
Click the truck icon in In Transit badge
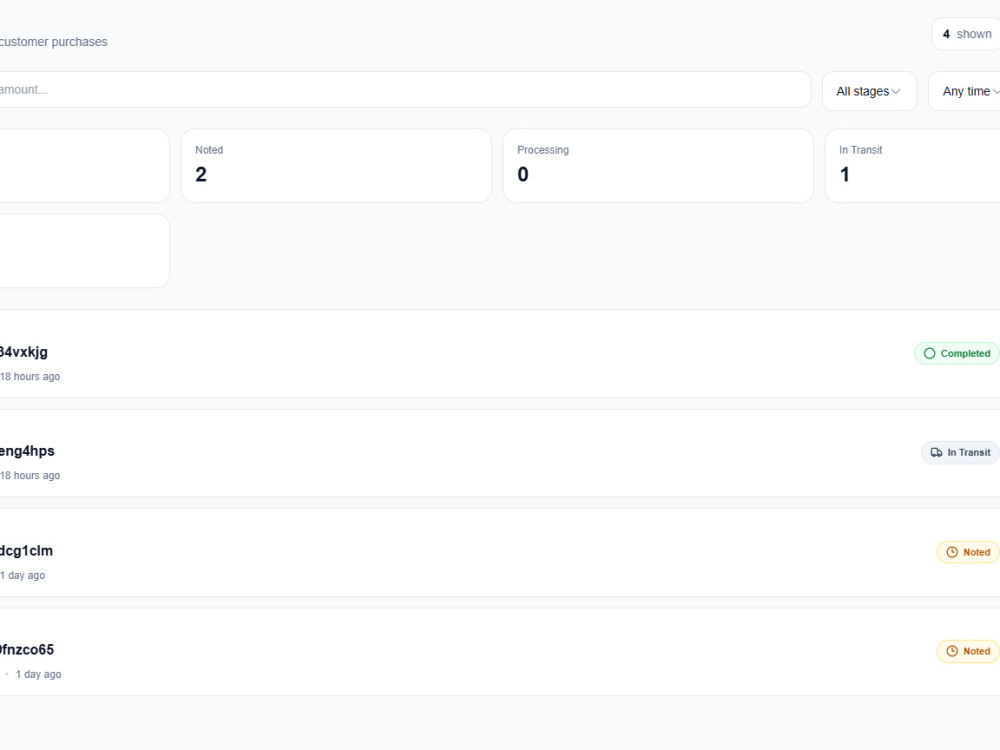(x=936, y=452)
